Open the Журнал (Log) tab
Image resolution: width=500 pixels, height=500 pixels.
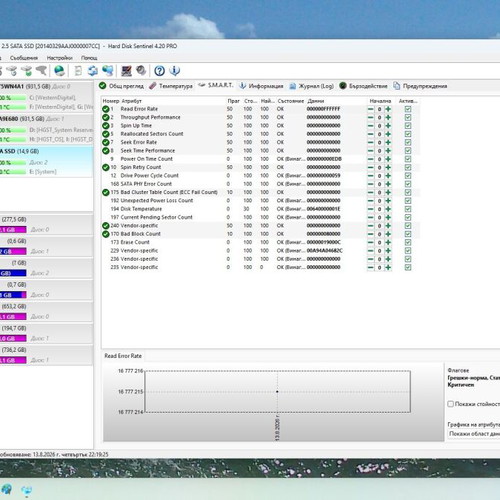click(312, 86)
